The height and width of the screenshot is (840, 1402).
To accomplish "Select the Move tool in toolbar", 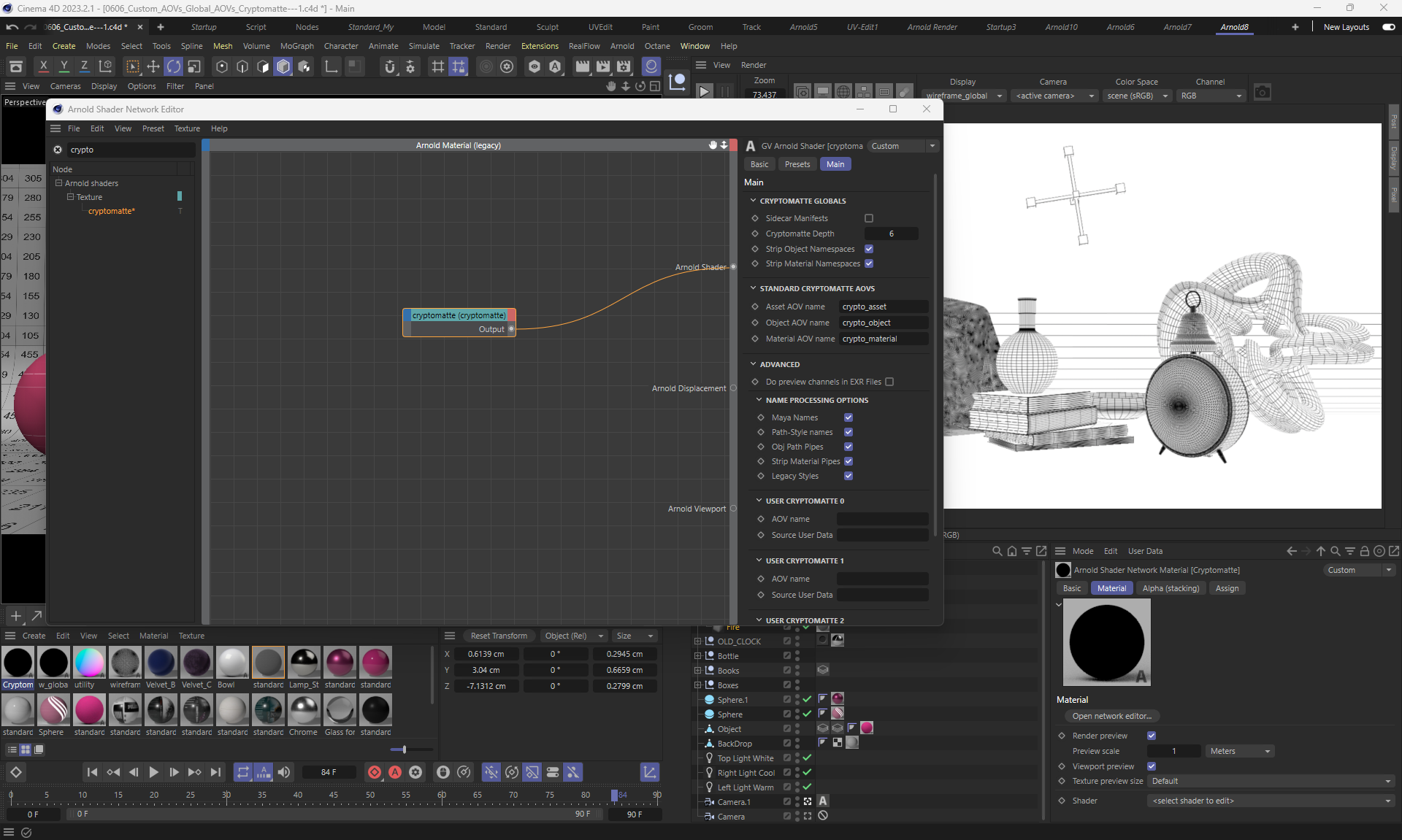I will [153, 66].
